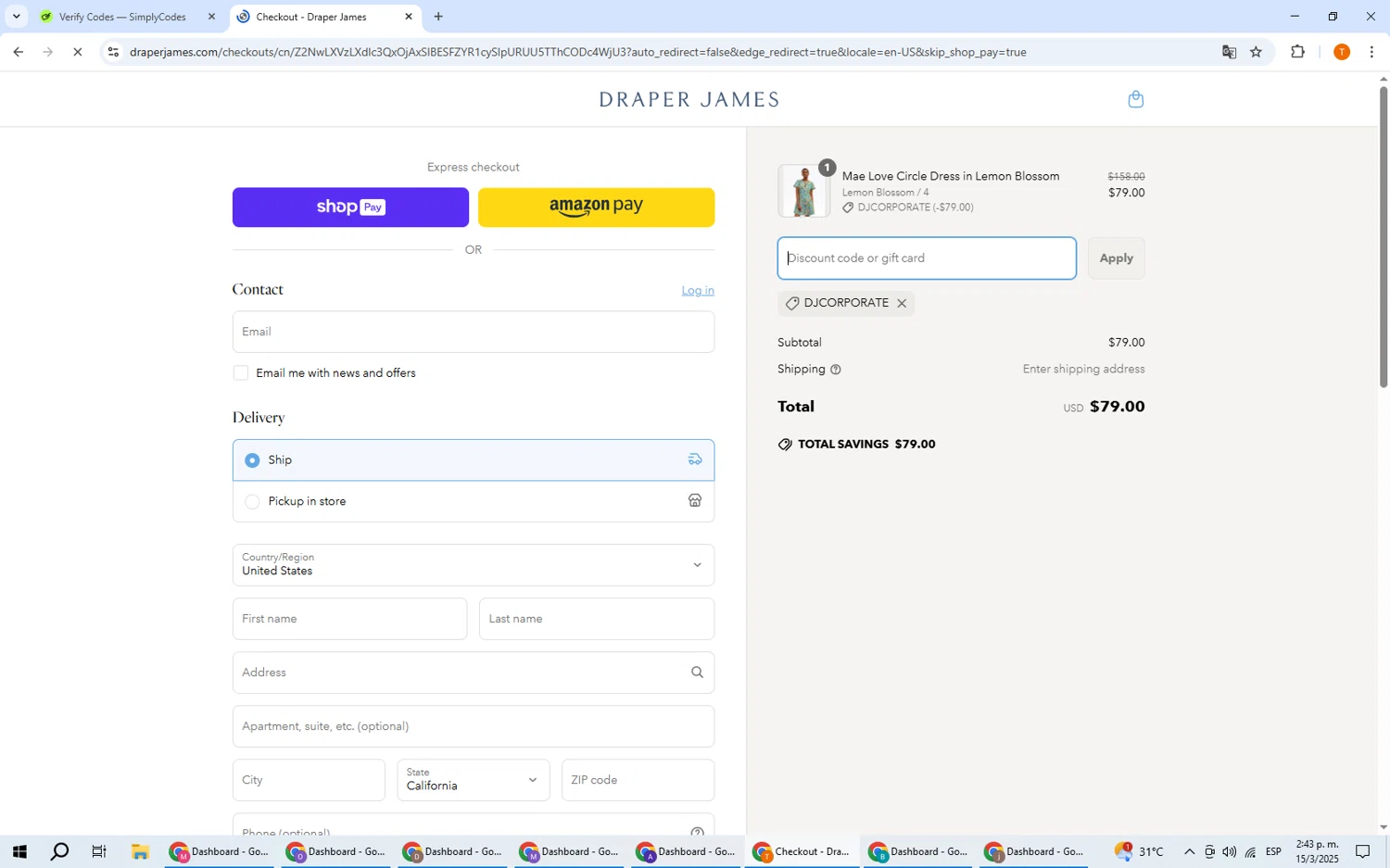Screen dimensions: 1390x868
Task: Open the Chrome three-dot menu
Action: pos(1371,52)
